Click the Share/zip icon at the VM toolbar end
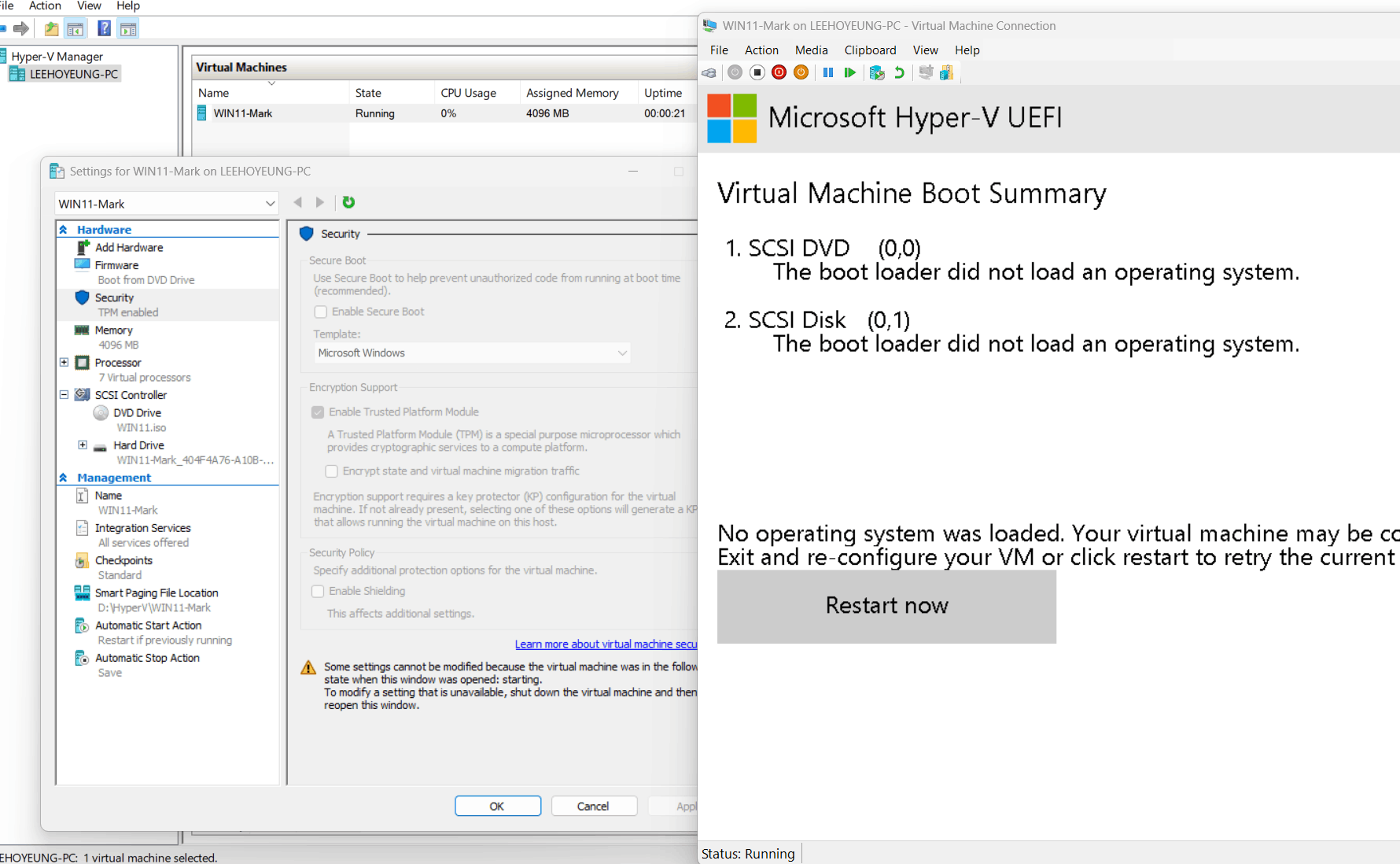The image size is (1400, 864). [946, 72]
